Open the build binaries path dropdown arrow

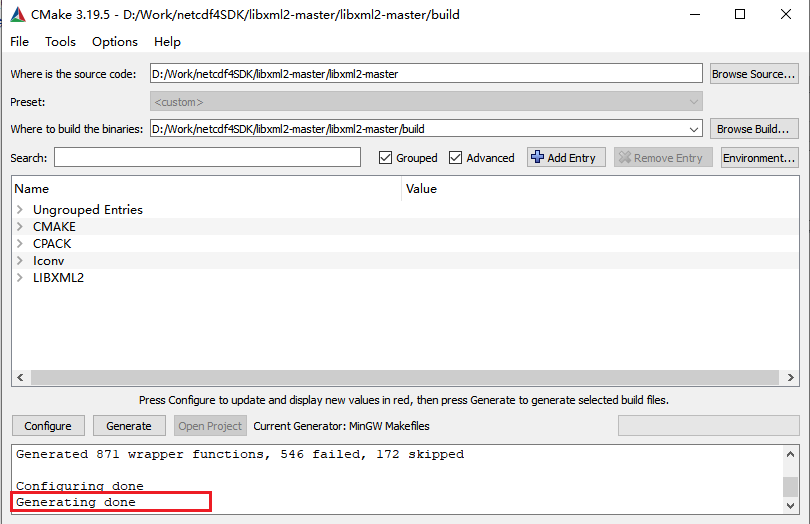(x=694, y=129)
